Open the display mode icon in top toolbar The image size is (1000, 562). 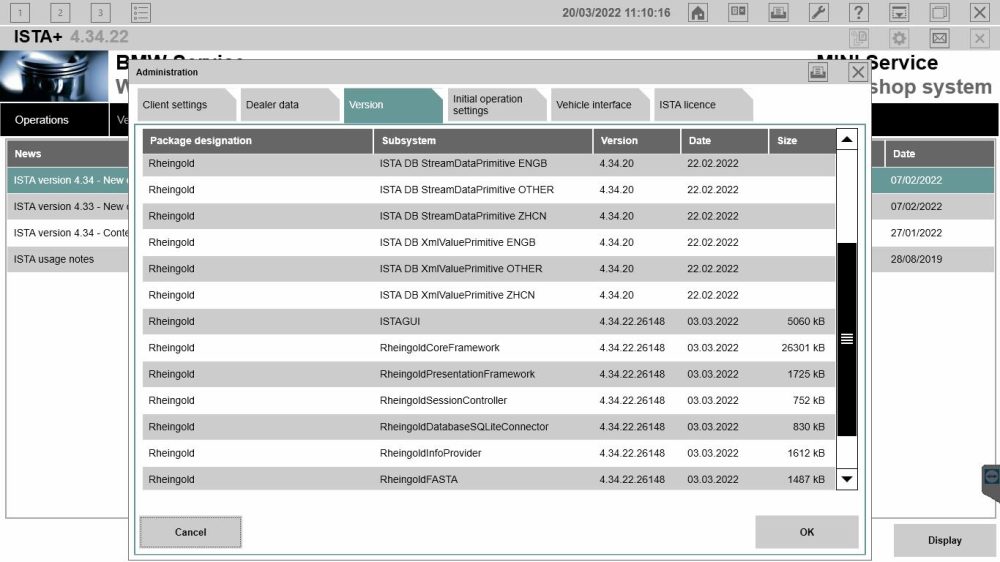click(x=738, y=12)
